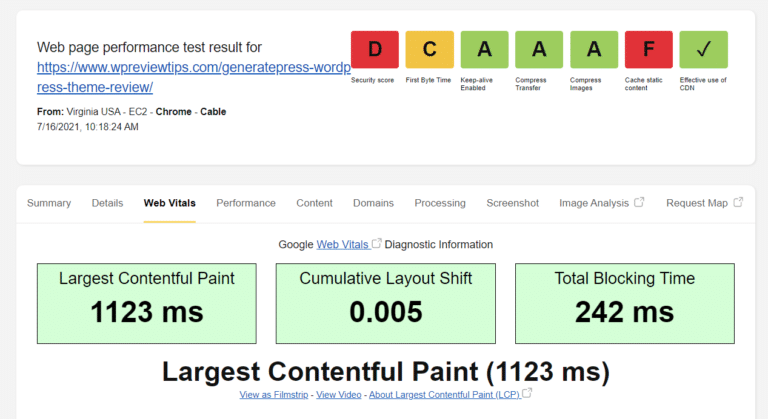Open the Image Analysis external tab
The width and height of the screenshot is (768, 419).
tap(601, 203)
